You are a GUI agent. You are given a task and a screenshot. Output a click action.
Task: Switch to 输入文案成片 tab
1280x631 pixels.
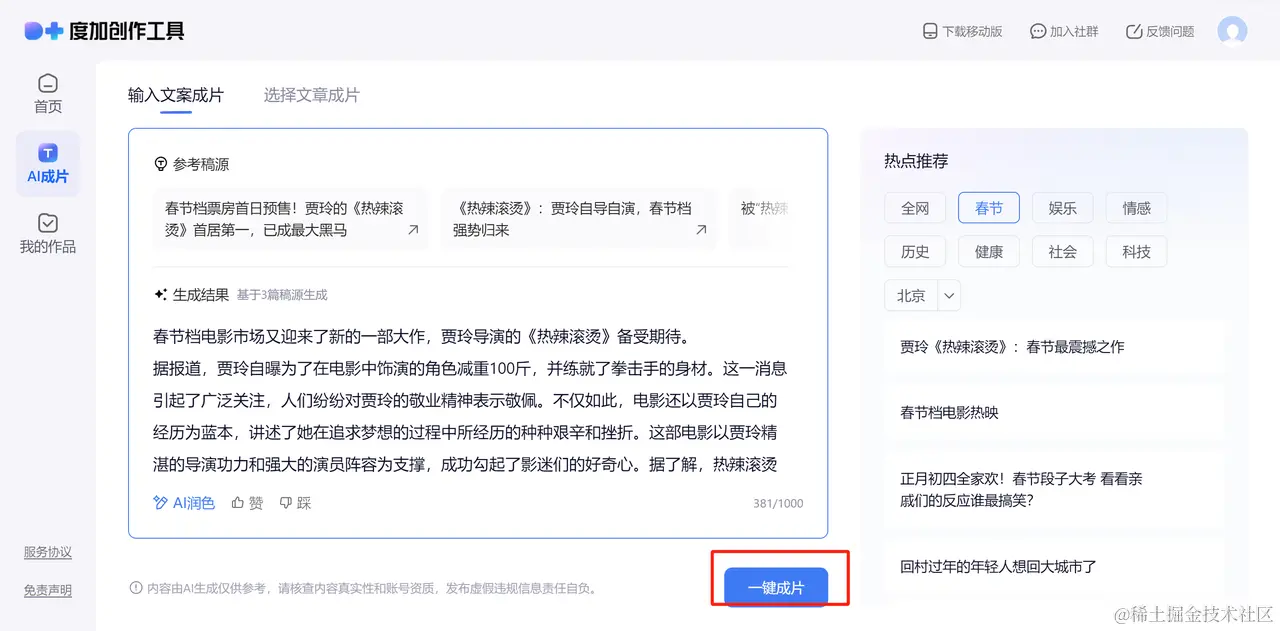point(176,95)
